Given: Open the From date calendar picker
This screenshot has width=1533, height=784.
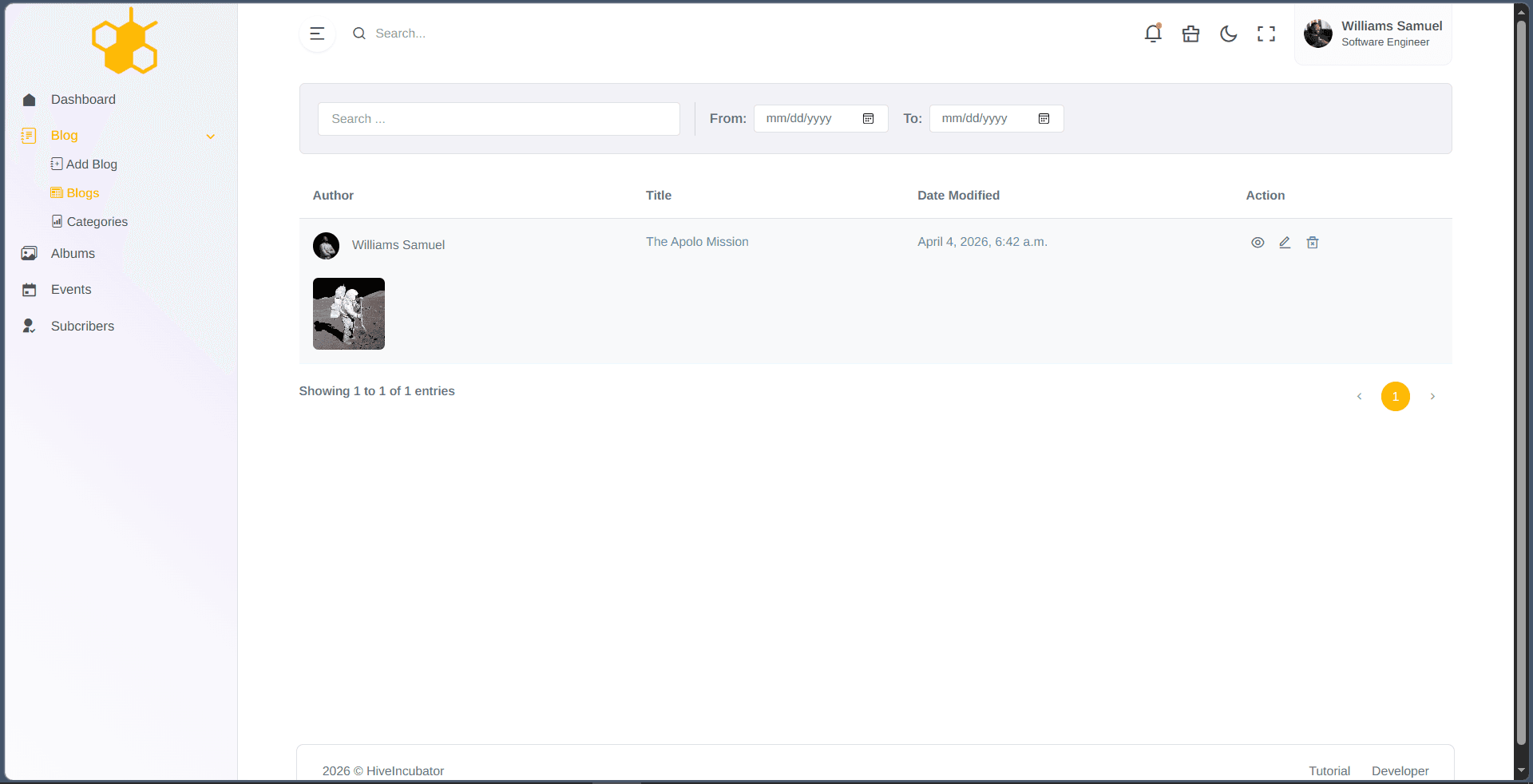Looking at the screenshot, I should [x=869, y=118].
